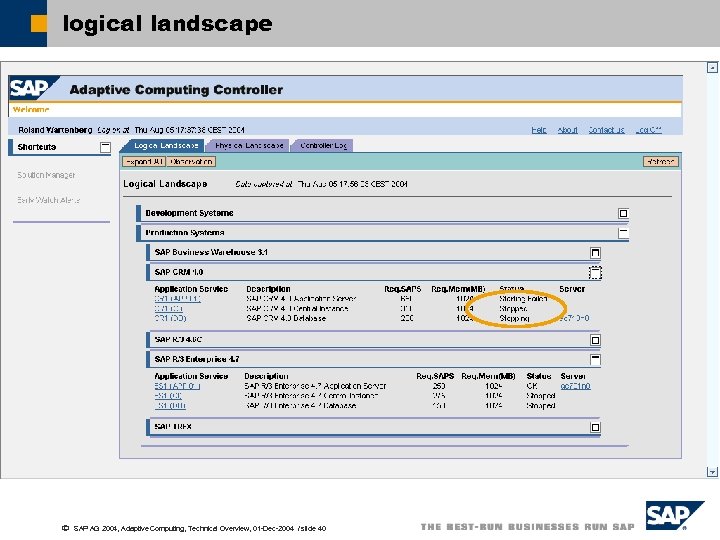This screenshot has height=540, width=720.
Task: Select the Welcome navigation entry
Action: pos(31,109)
